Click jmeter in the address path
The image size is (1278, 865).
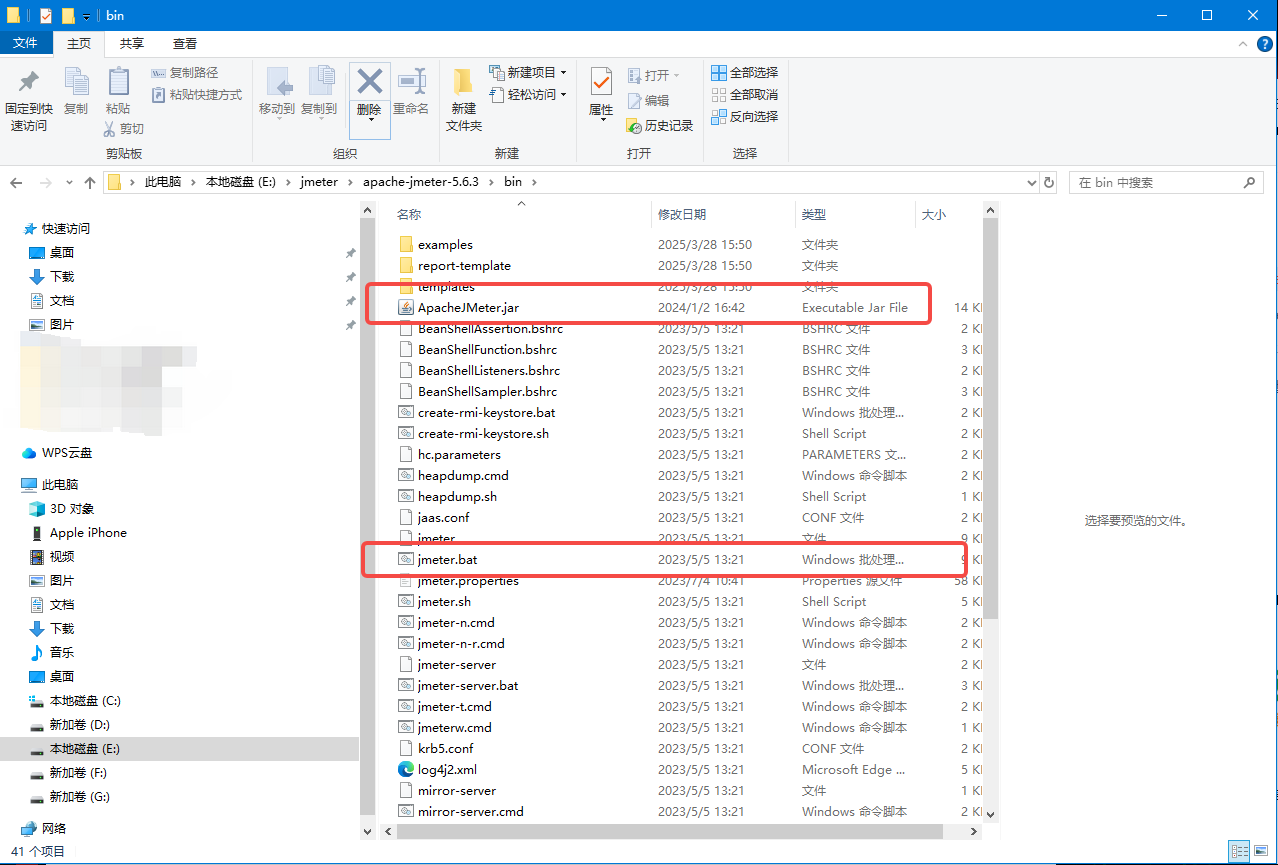point(320,183)
